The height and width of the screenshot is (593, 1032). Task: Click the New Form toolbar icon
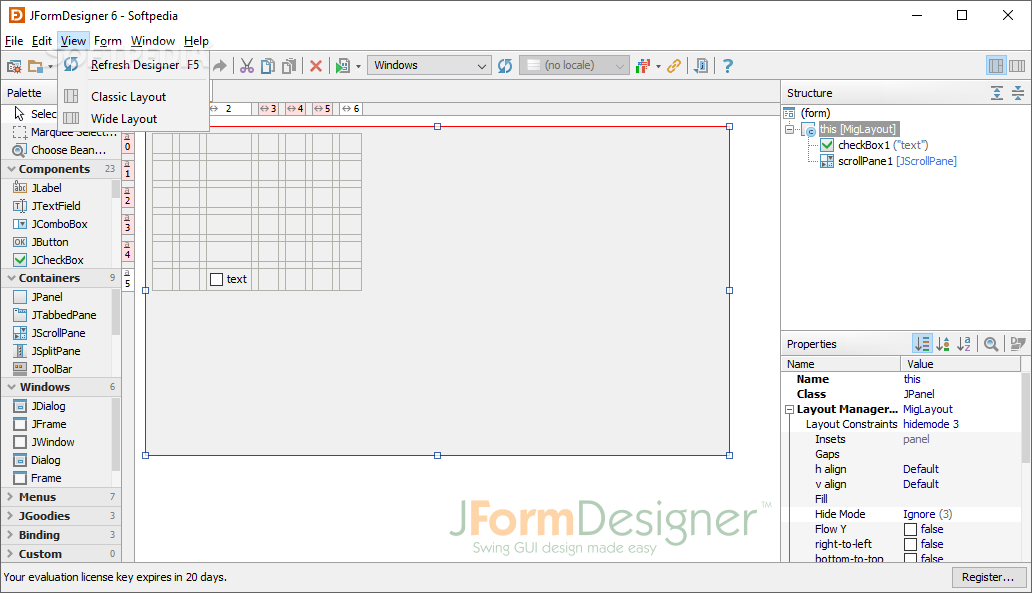(x=14, y=66)
